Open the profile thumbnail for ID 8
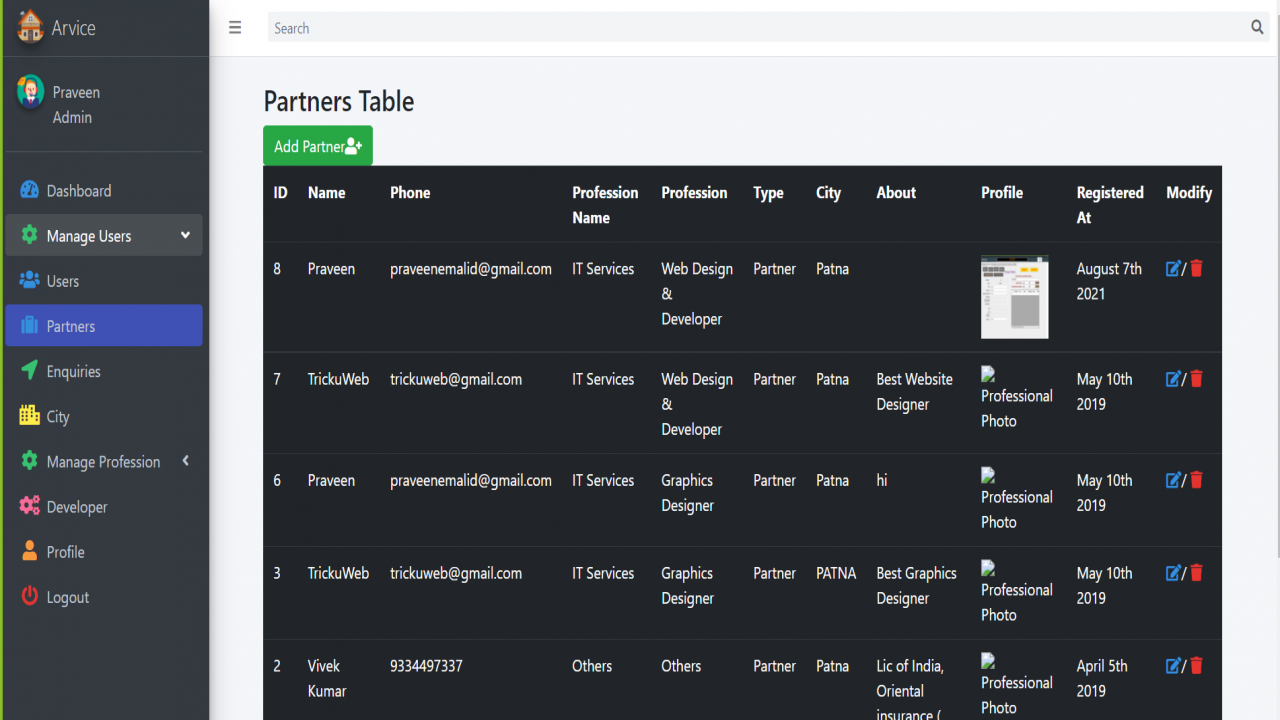 1015,297
